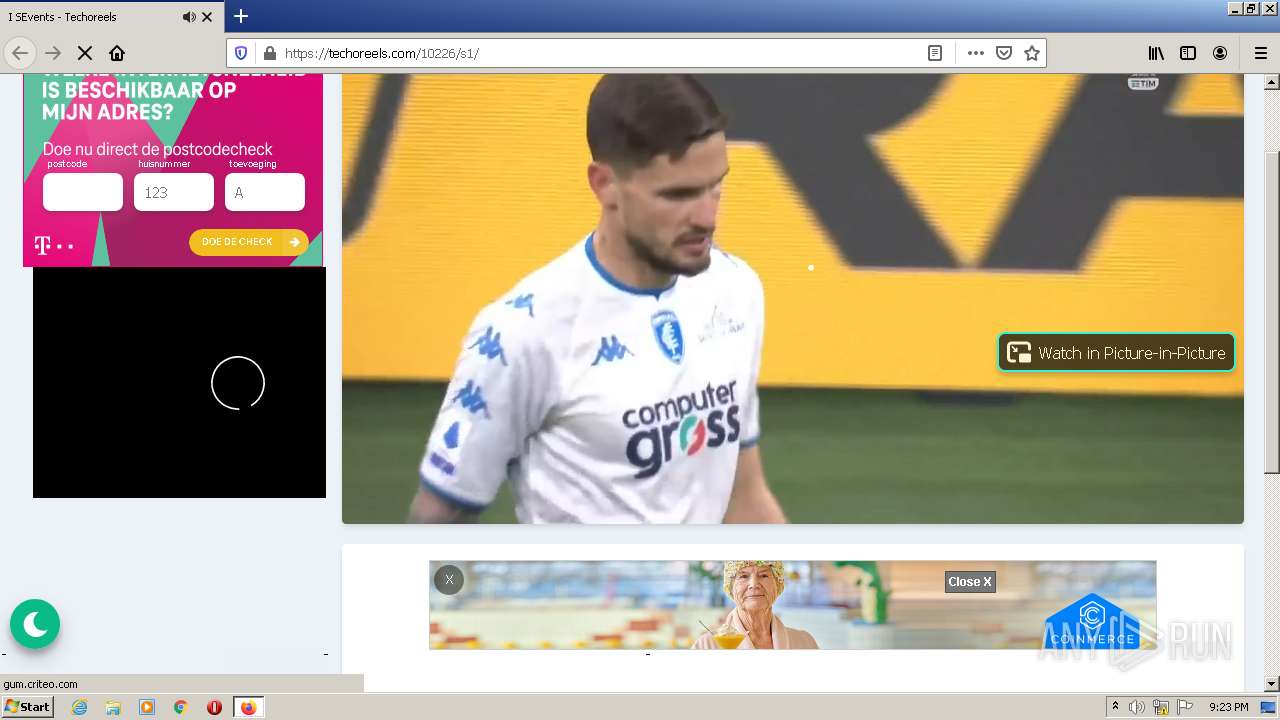Toggle dark mode moon button

[x=35, y=624]
